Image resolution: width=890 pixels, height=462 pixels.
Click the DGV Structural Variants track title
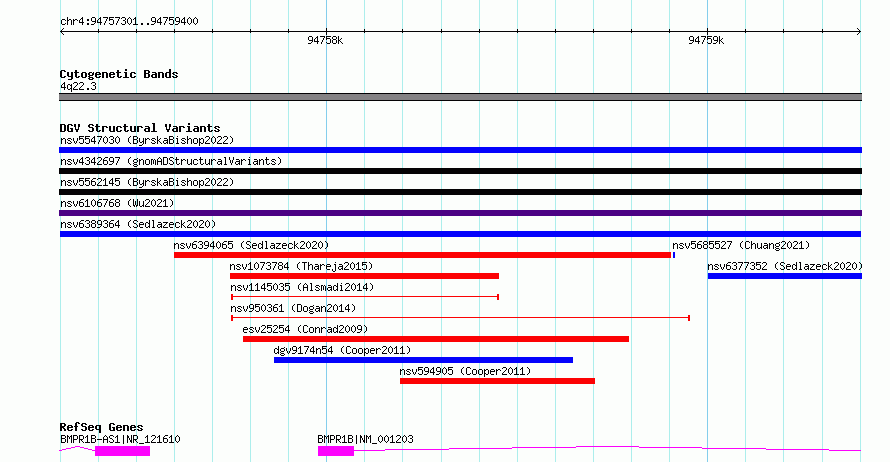(x=140, y=128)
